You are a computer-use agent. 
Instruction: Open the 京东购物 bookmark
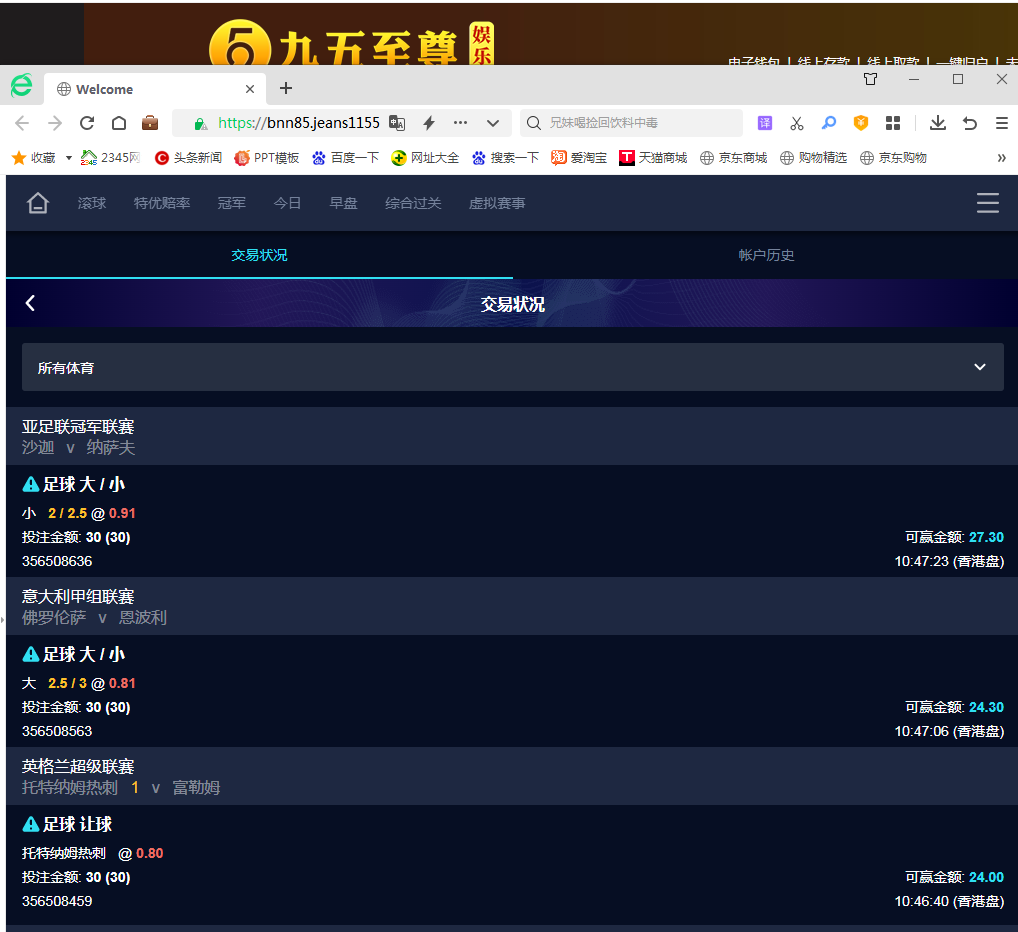893,158
